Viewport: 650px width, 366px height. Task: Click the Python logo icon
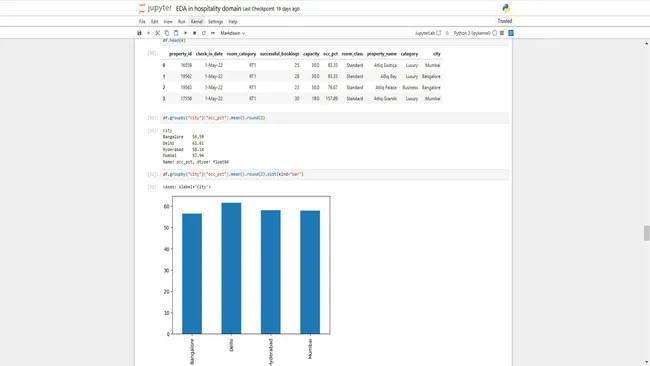pos(506,8)
